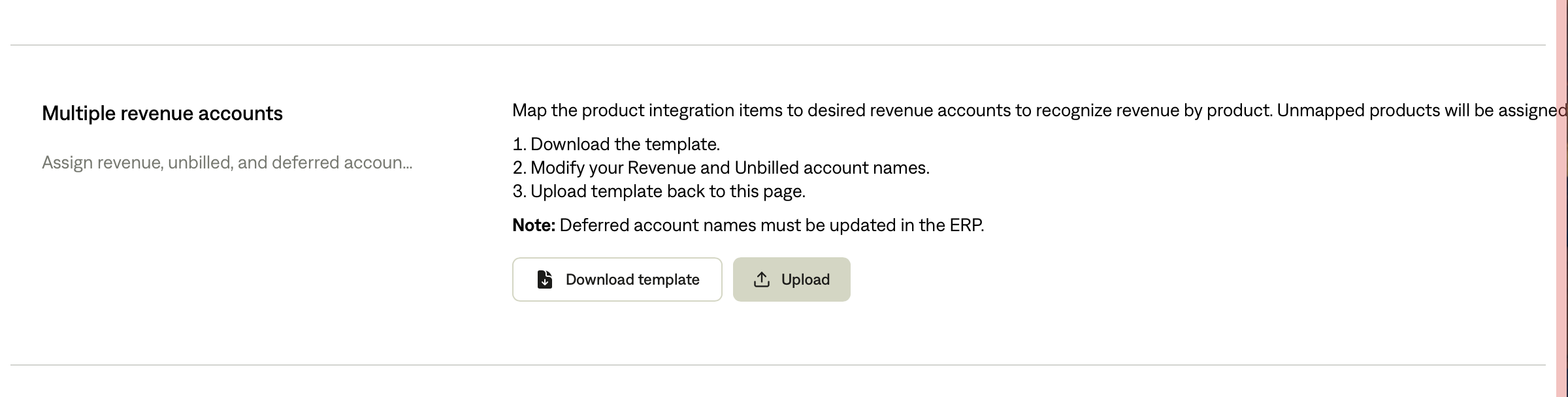Click the divider line above the section
The image size is (1568, 397).
[777, 45]
